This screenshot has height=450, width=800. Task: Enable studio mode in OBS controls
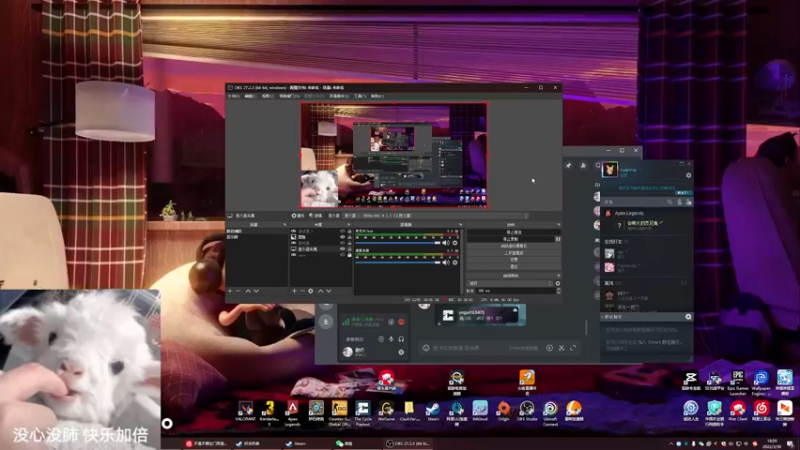tap(514, 253)
